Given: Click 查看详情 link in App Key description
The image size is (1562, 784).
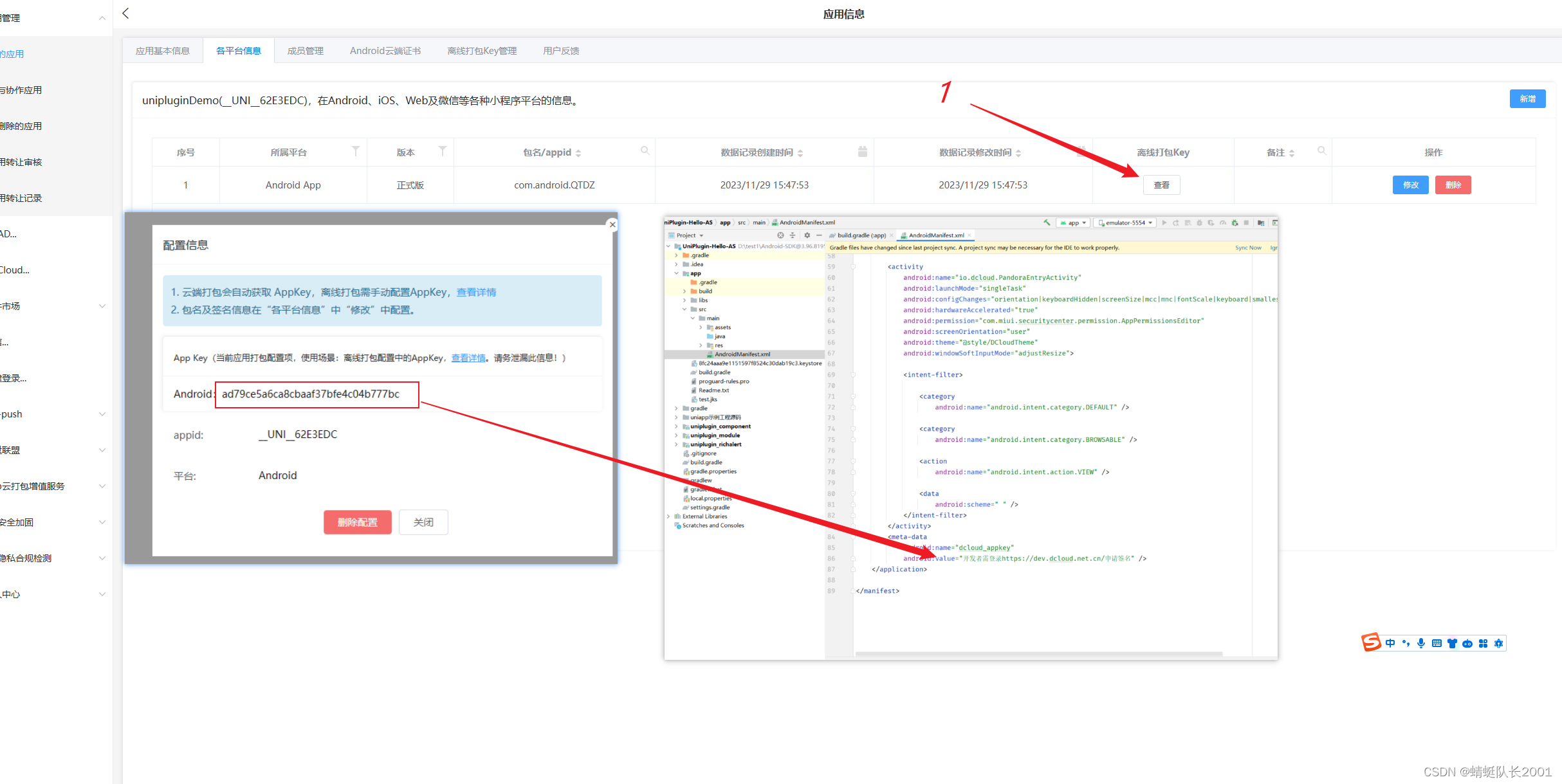Looking at the screenshot, I should click(x=468, y=358).
